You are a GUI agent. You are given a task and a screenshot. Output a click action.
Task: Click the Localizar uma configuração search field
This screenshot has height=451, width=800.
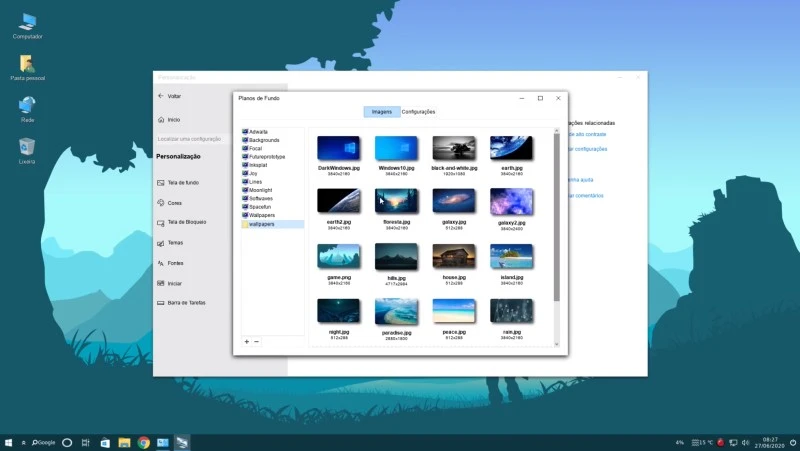coord(192,139)
